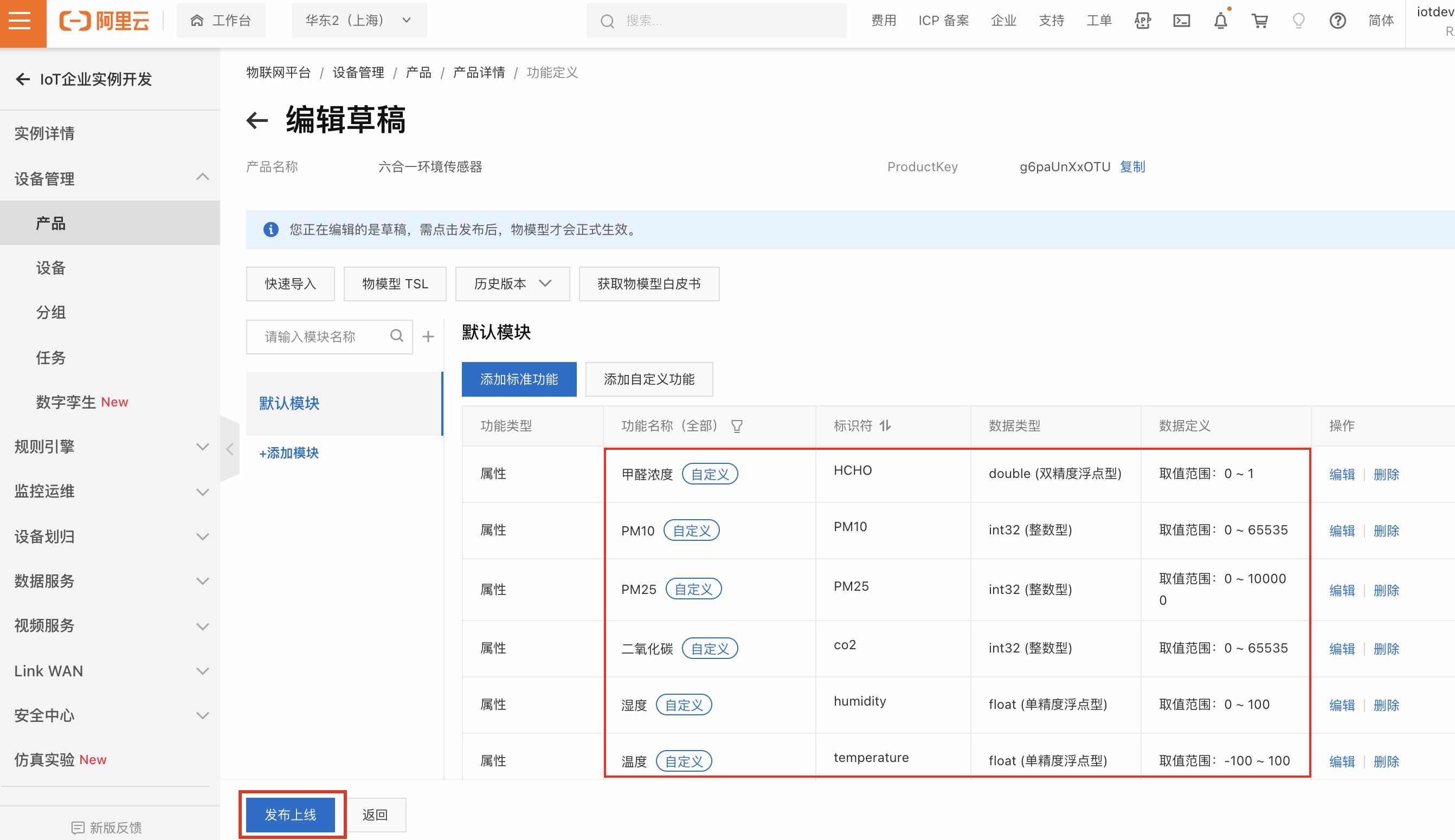Open the notifications bell

1220,21
